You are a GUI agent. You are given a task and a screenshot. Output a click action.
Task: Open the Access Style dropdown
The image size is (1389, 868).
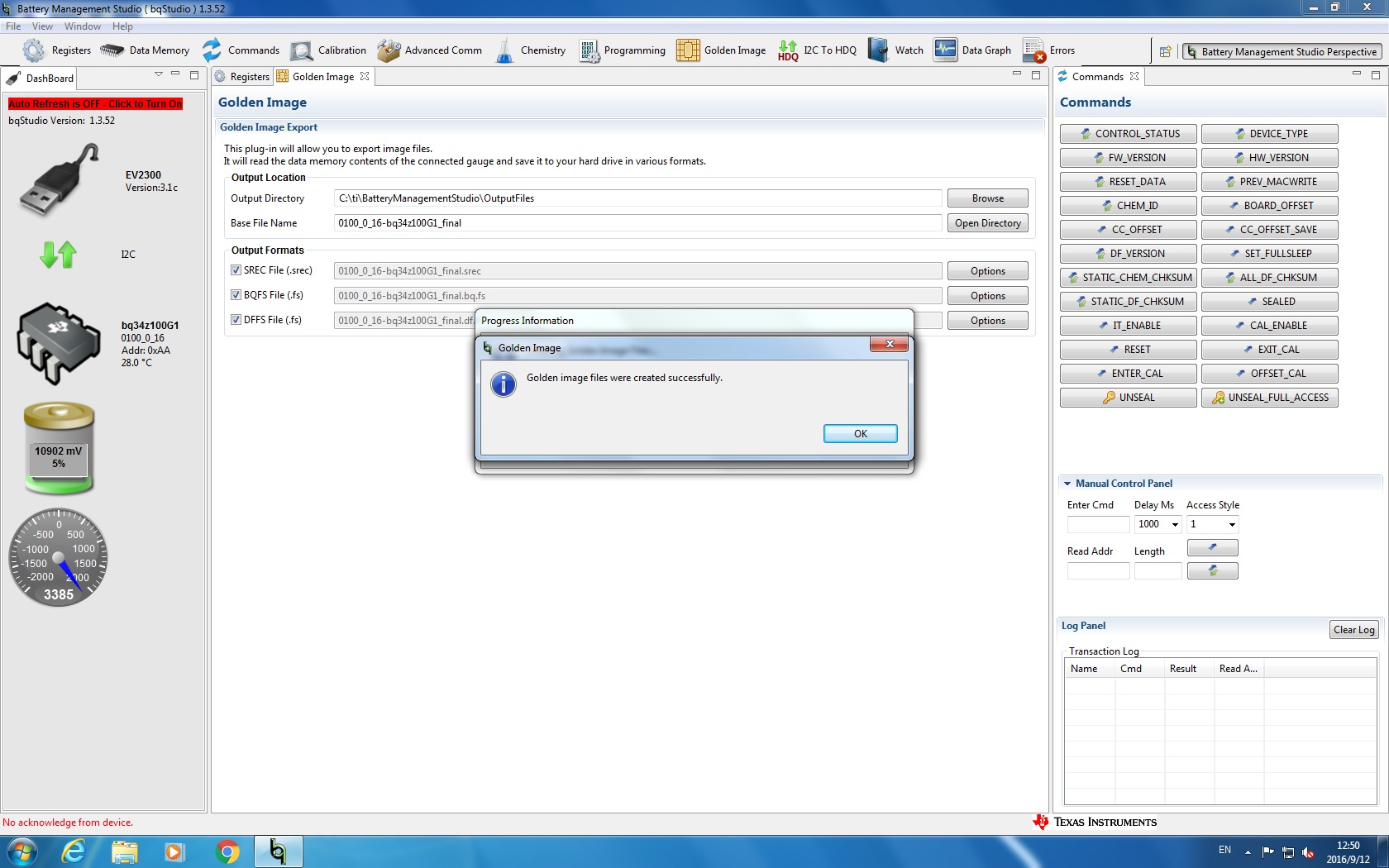[x=1232, y=524]
